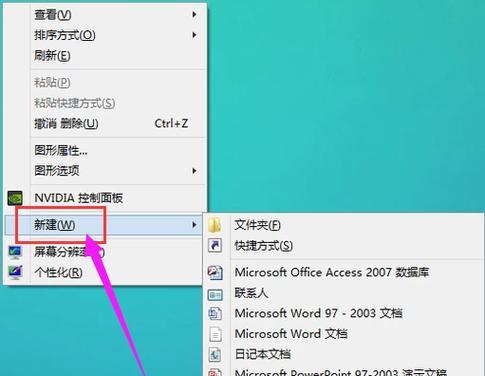Select the 粘贴(P) entry

click(x=105, y=82)
